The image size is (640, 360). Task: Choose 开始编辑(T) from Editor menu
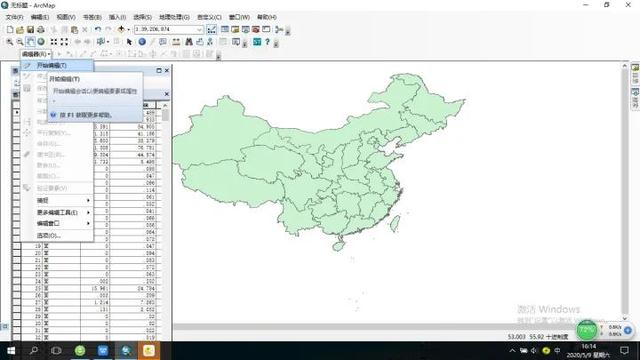click(x=57, y=65)
